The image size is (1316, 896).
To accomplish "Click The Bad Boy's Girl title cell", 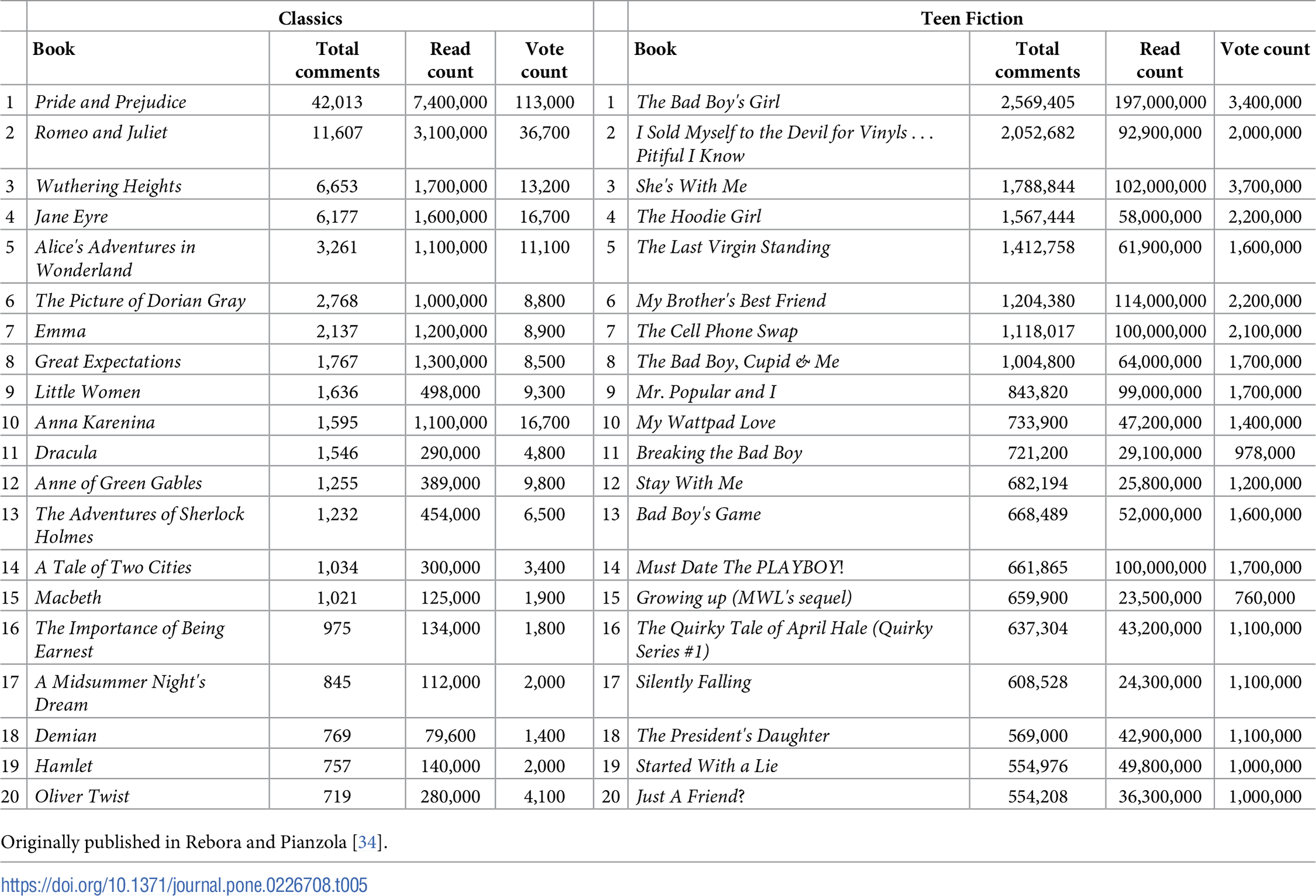I will tap(708, 102).
